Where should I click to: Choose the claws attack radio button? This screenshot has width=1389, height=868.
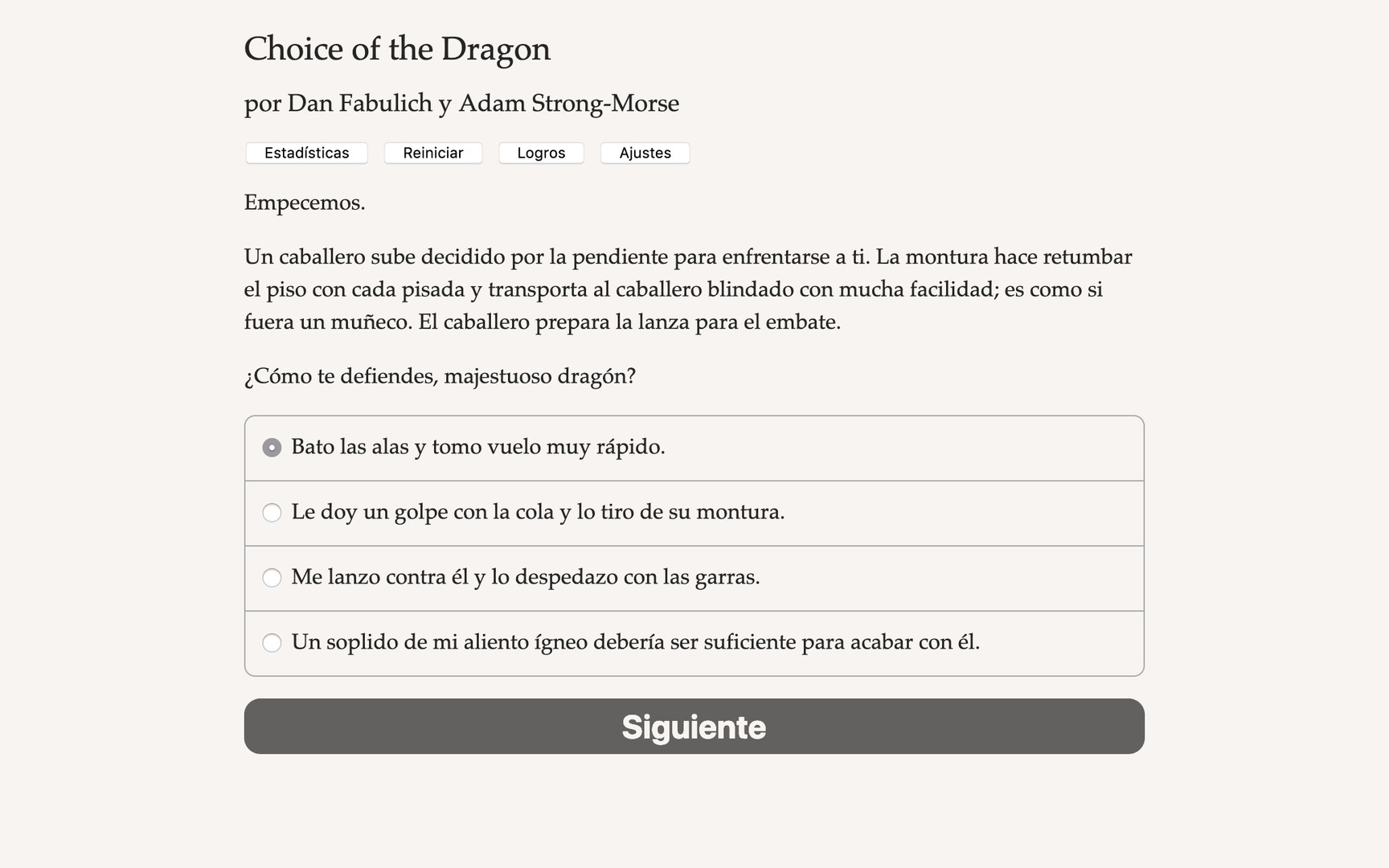[272, 578]
